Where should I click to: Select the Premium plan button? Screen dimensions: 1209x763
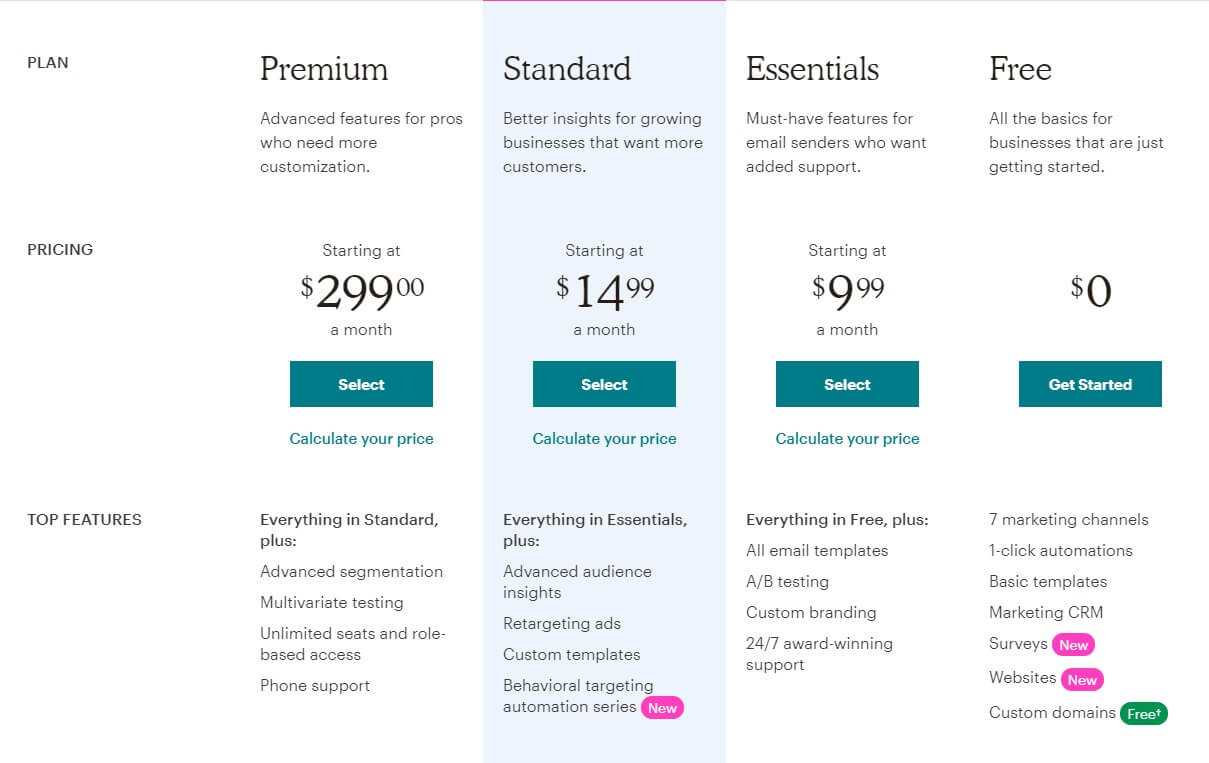tap(361, 384)
